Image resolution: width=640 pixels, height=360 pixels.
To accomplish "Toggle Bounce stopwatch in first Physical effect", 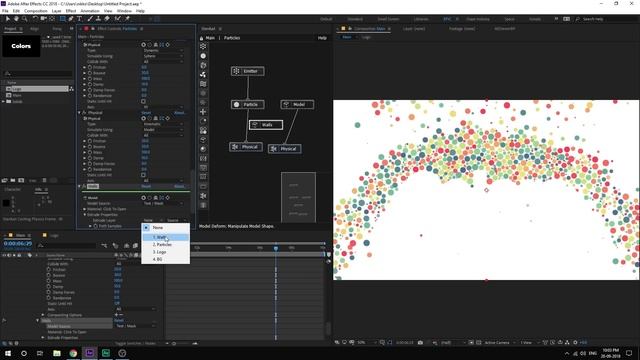I will 90,73.
